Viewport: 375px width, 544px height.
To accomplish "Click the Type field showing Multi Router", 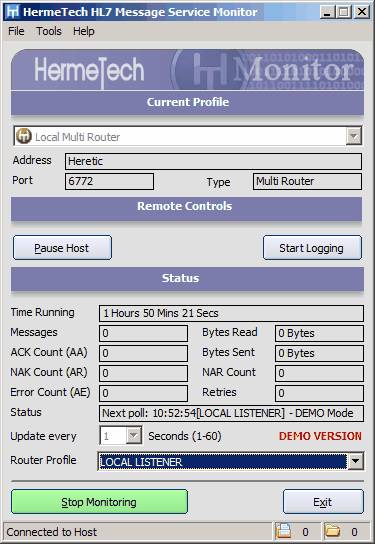I will click(307, 181).
